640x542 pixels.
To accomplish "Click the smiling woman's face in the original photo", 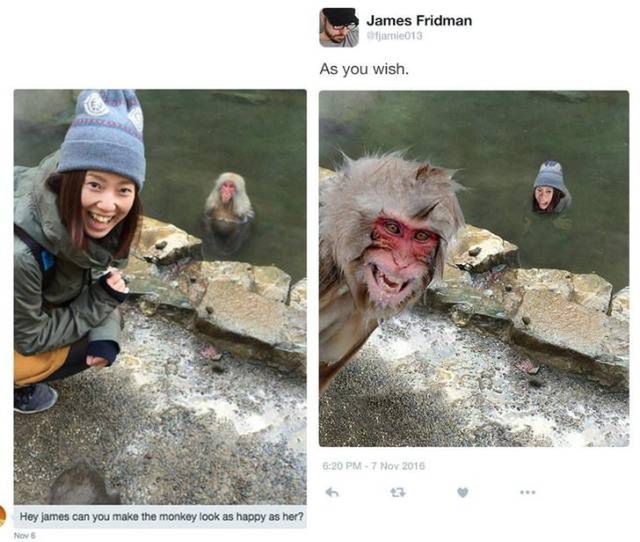I will click(107, 204).
